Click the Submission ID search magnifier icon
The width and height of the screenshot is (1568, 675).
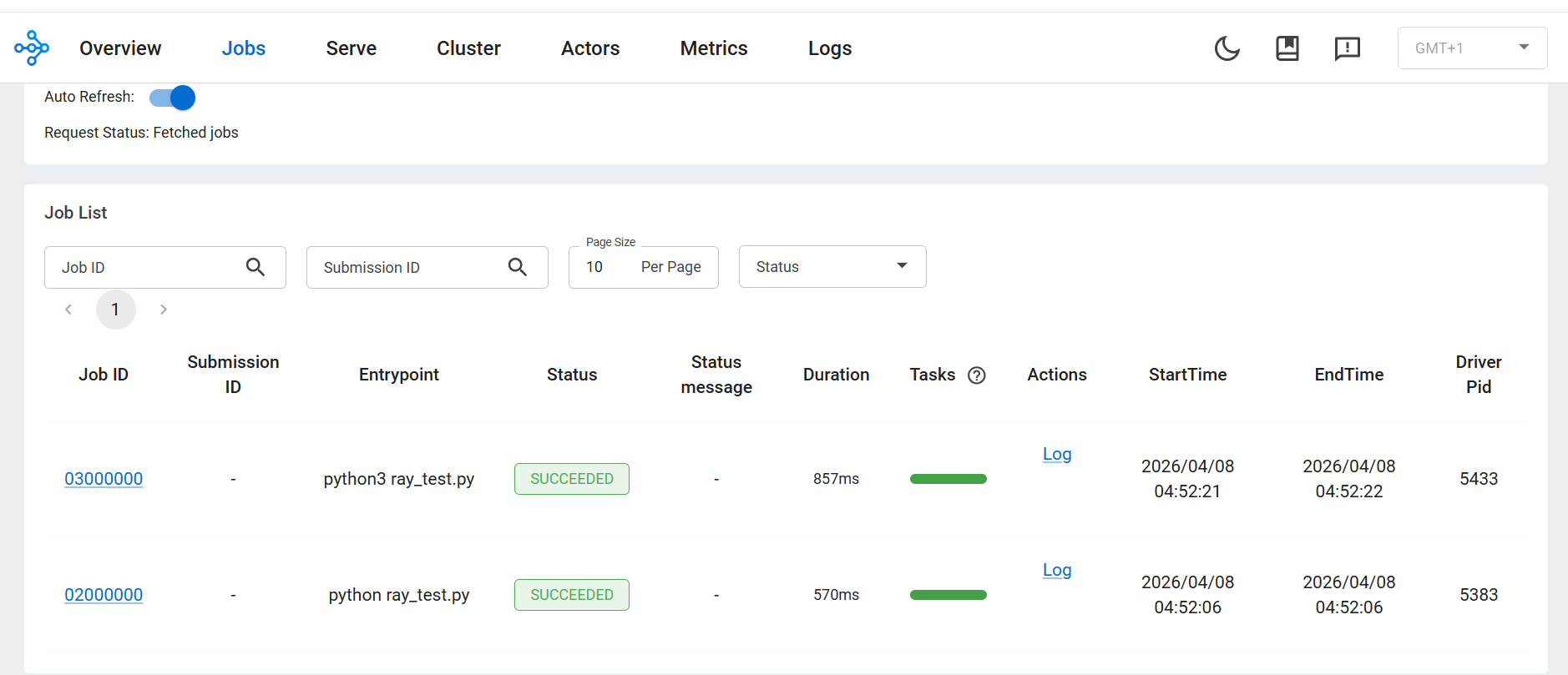pyautogui.click(x=518, y=267)
